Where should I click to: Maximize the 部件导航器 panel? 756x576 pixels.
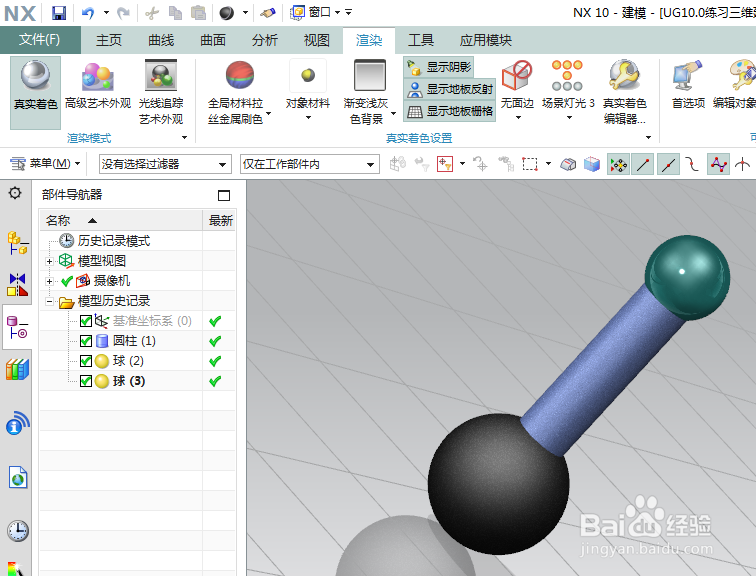click(x=224, y=195)
